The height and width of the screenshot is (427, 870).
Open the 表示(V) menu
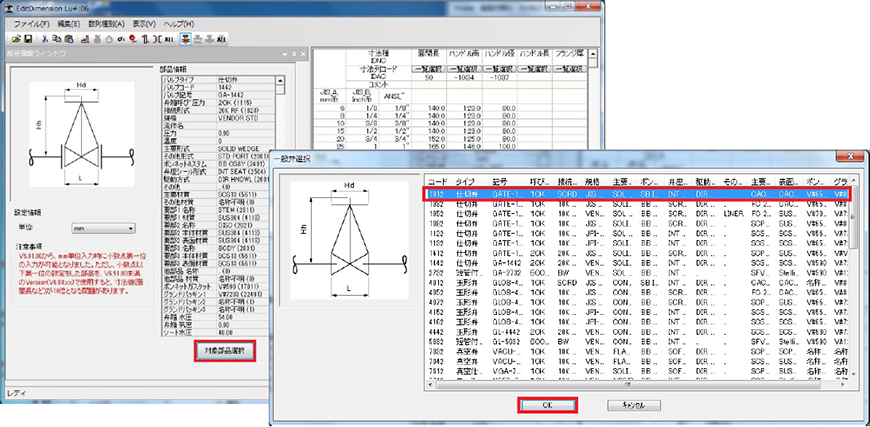(144, 24)
